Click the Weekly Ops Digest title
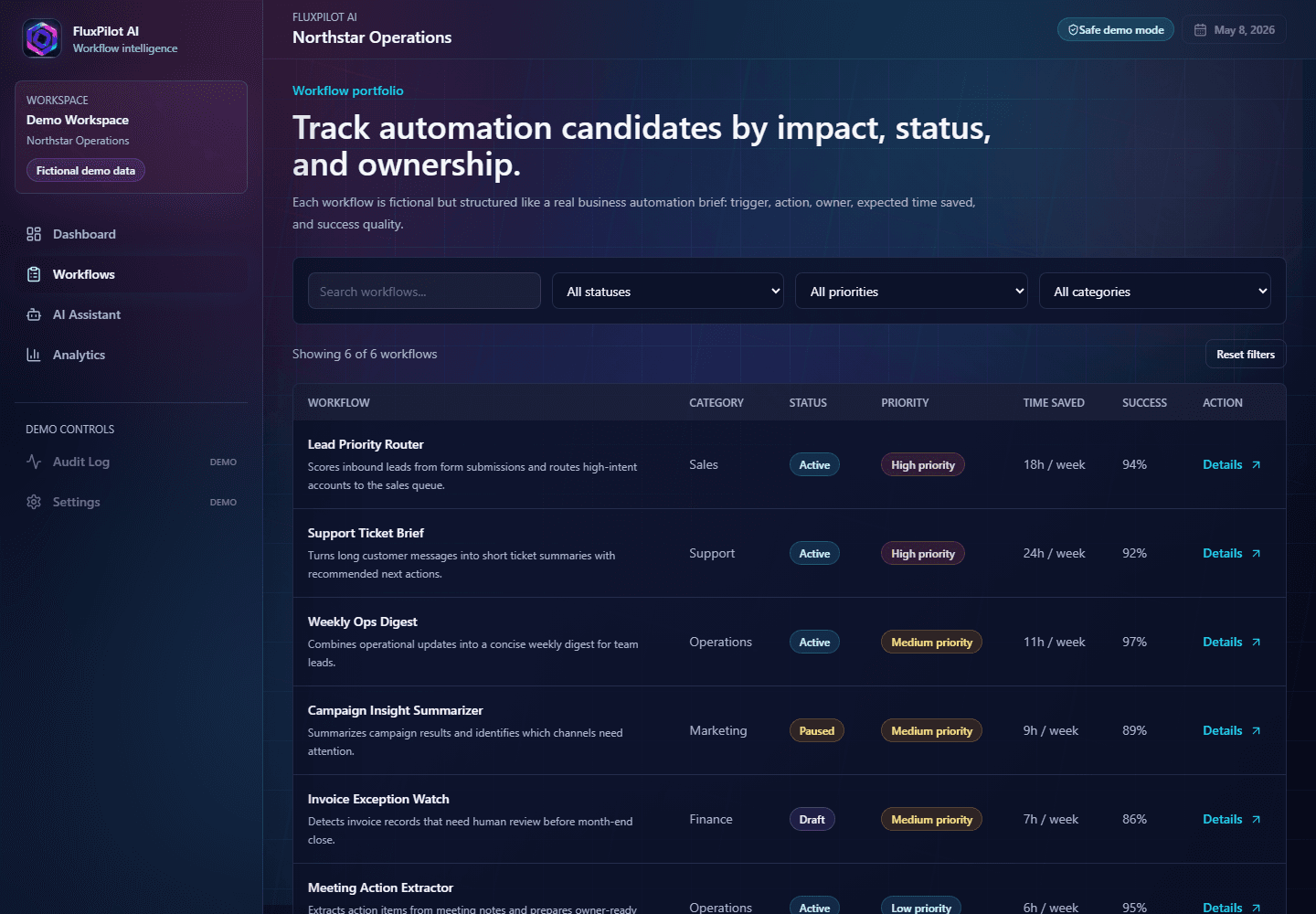Screen dimensions: 1316x914 (362, 622)
